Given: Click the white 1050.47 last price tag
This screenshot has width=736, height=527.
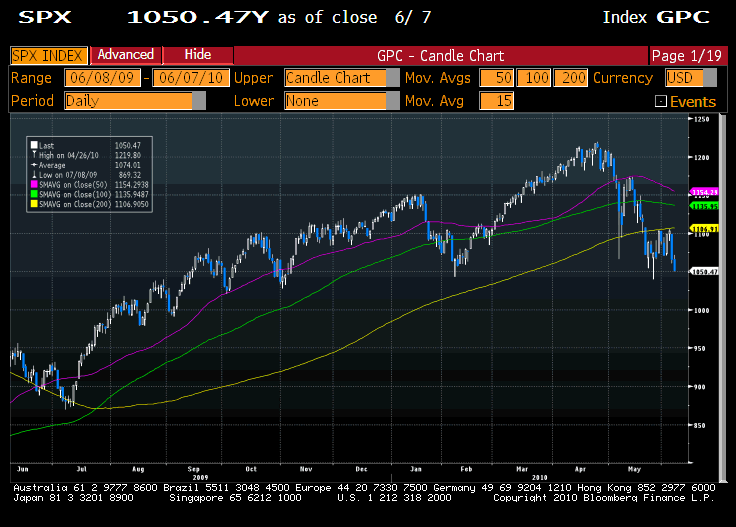Looking at the screenshot, I should [x=707, y=271].
